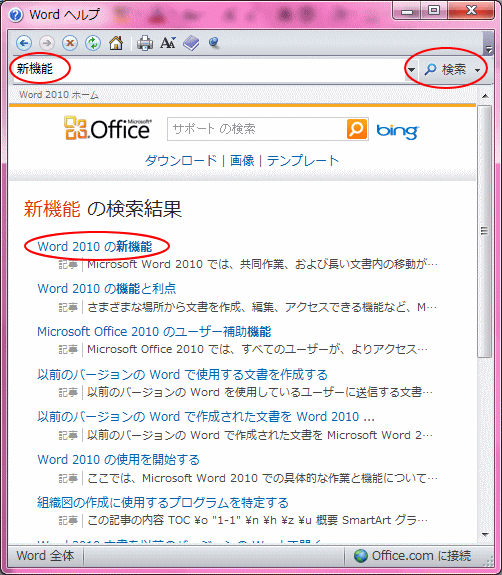Click the red Stop icon

coord(70,43)
